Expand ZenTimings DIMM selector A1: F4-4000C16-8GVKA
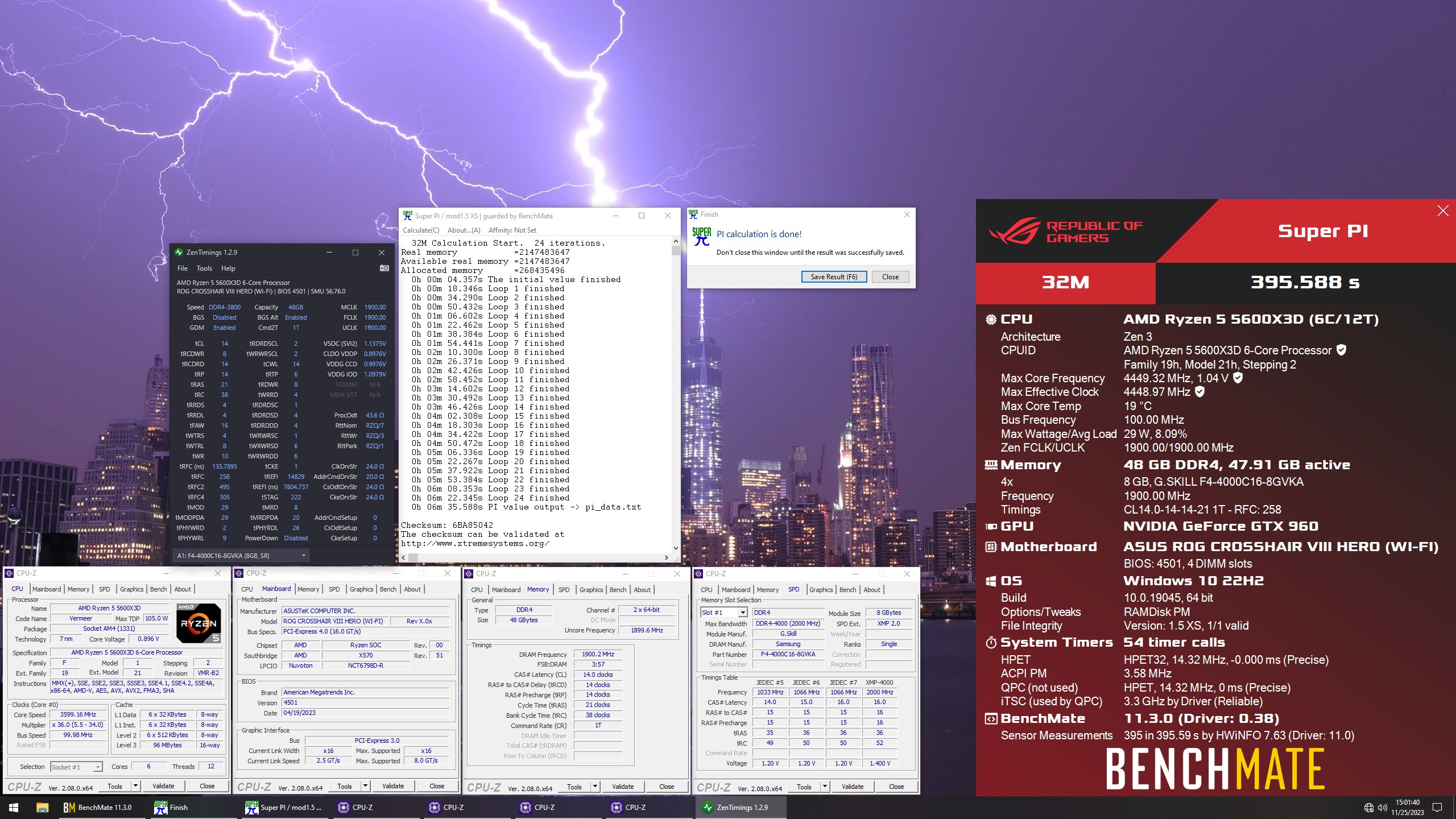This screenshot has height=819, width=1456. coord(241,555)
